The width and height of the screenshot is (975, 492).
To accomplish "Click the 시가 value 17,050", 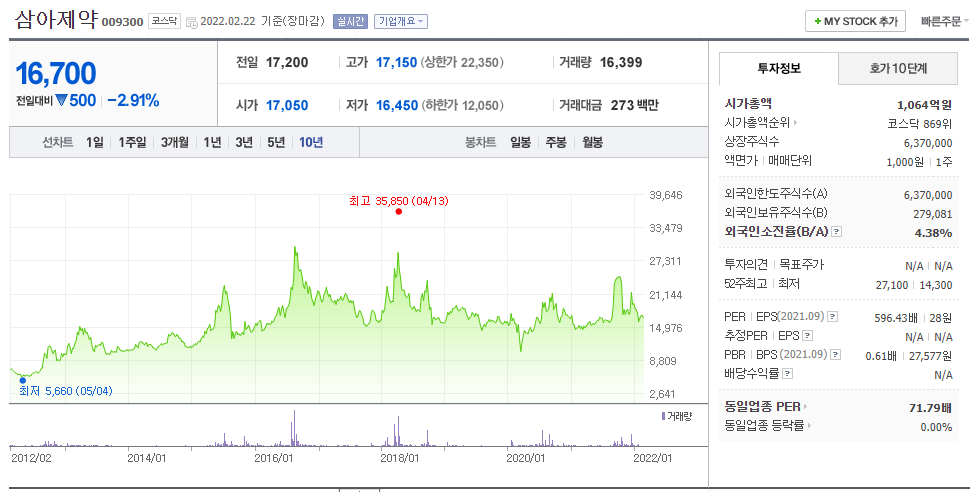I will (287, 106).
